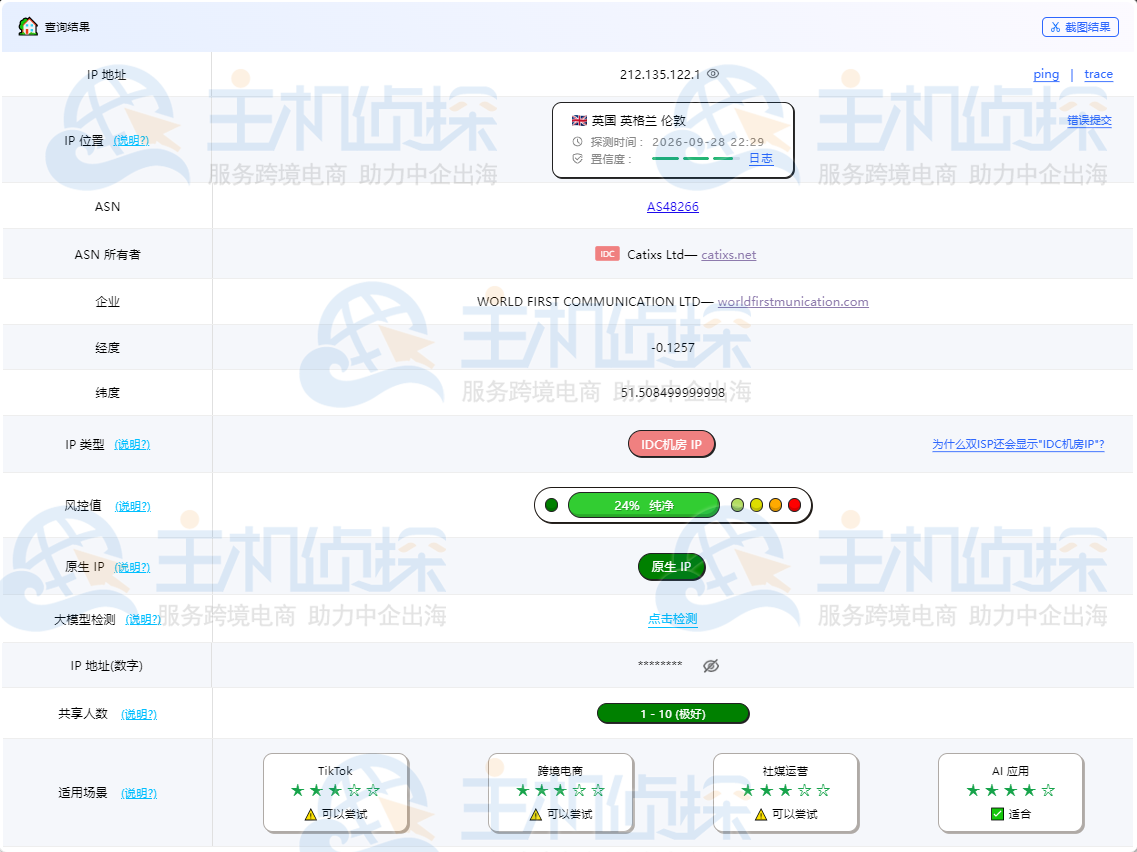The width and height of the screenshot is (1137, 852).
Task: Click the UK flag icon
Action: [x=579, y=120]
